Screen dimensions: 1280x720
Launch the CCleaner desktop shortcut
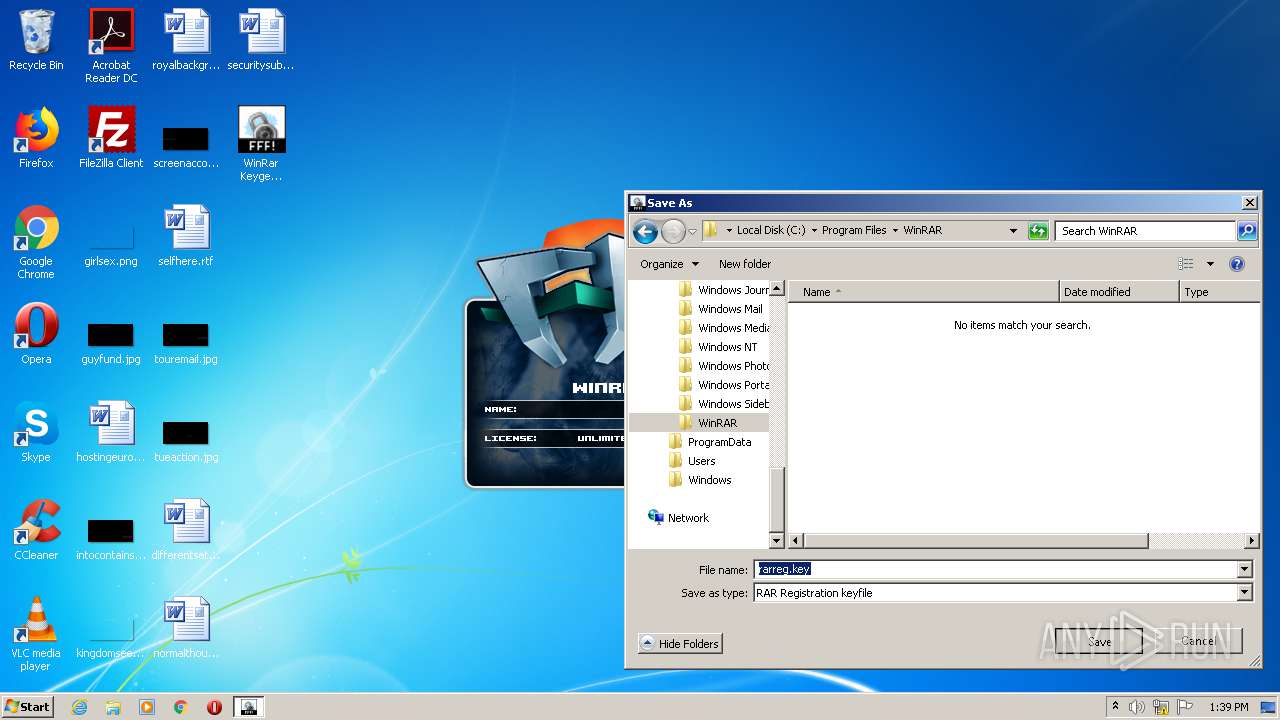(x=36, y=531)
